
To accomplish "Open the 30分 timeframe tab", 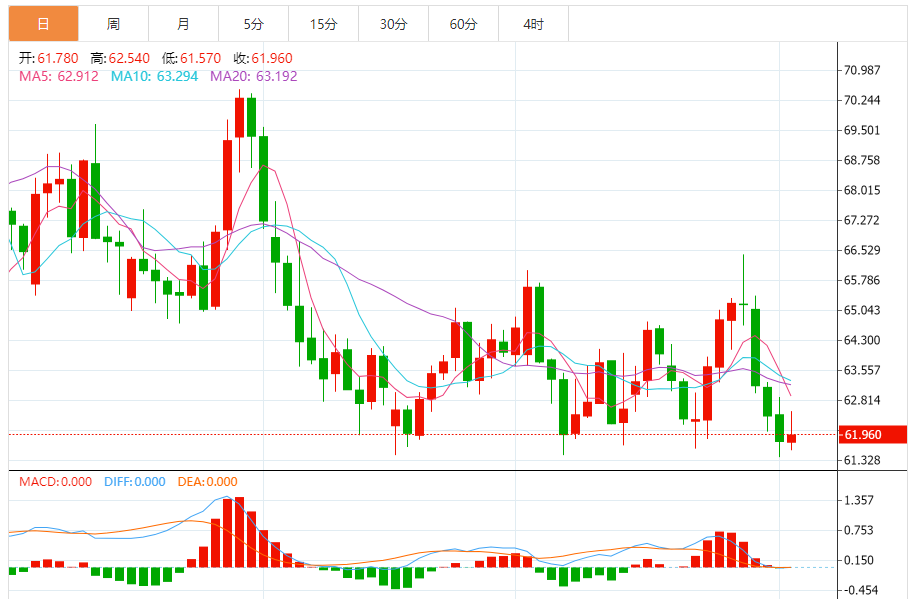I will (x=393, y=24).
